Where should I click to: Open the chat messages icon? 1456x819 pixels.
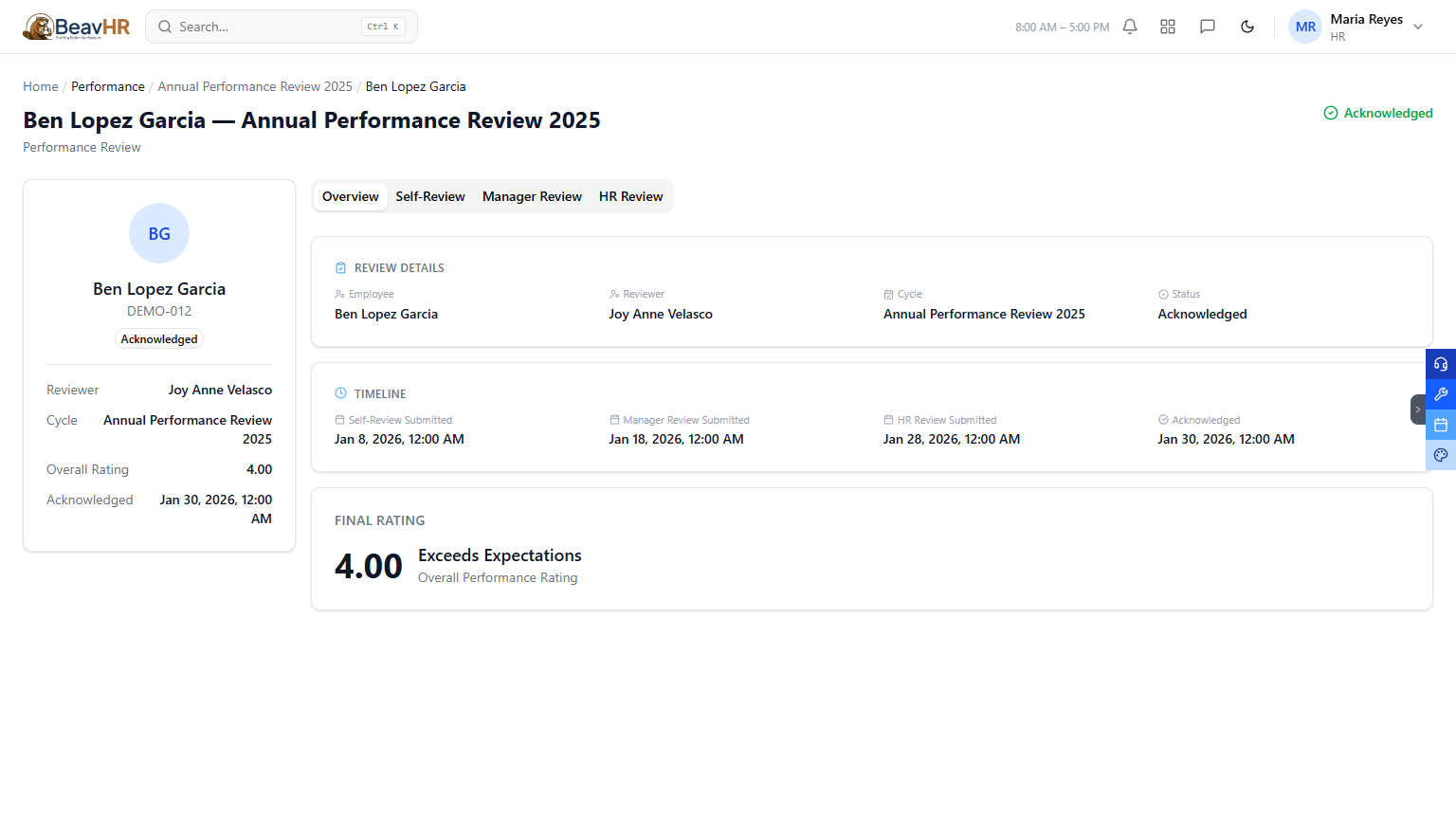(x=1208, y=27)
